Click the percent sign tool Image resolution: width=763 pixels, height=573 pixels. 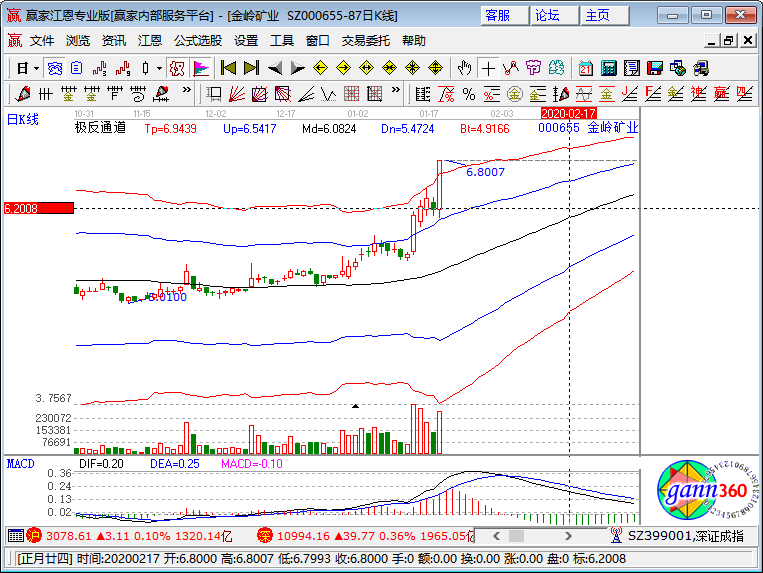click(469, 93)
